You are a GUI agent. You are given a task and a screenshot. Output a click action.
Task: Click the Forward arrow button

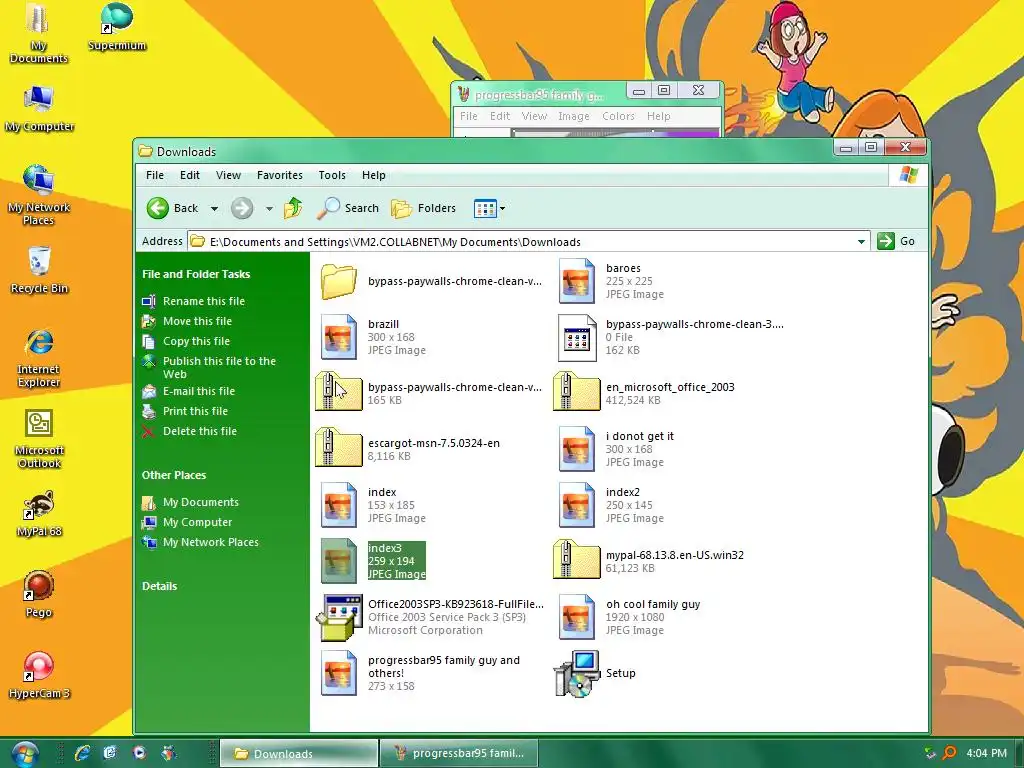tap(242, 208)
